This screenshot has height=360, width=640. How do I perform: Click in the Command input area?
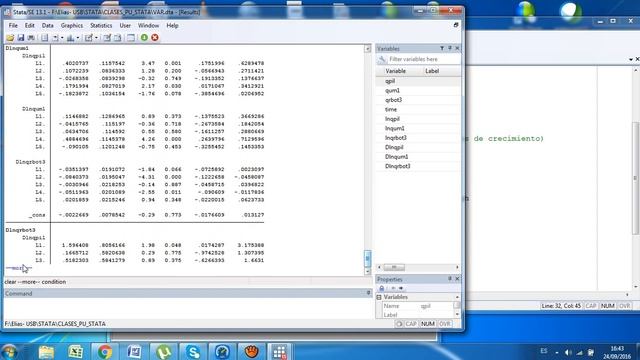[188, 307]
